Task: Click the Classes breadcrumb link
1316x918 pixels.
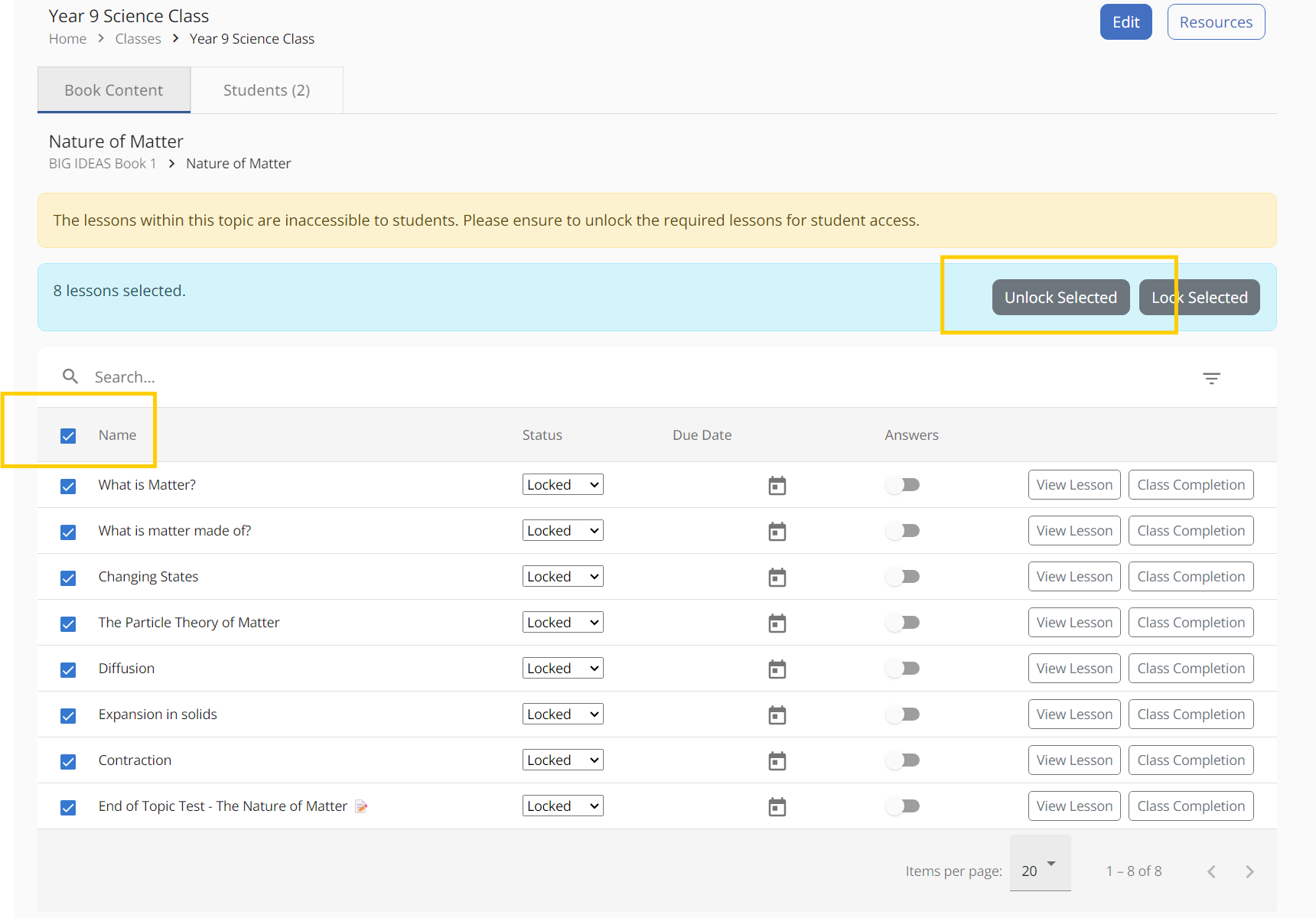Action: (138, 39)
